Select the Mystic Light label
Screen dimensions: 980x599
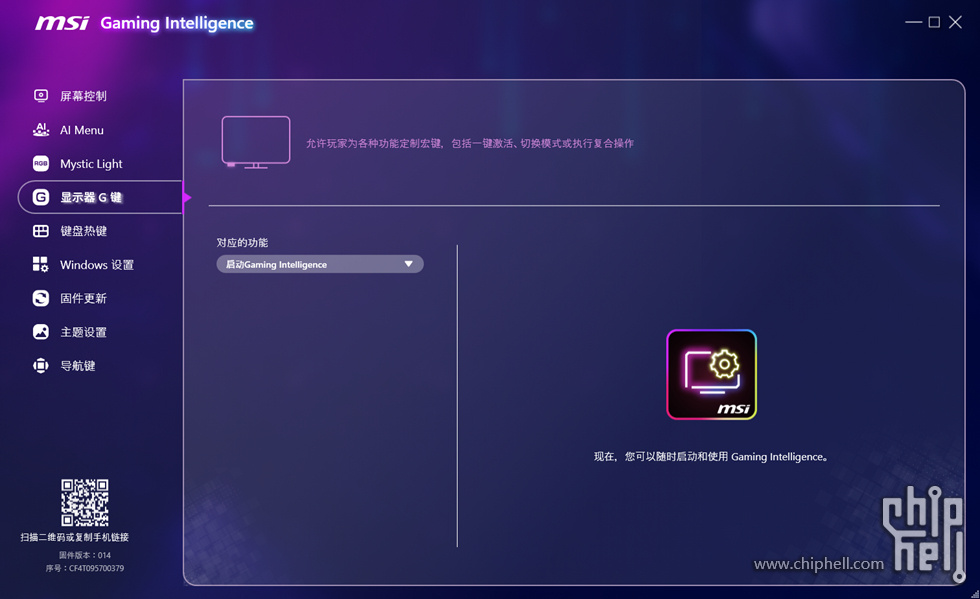pyautogui.click(x=91, y=164)
